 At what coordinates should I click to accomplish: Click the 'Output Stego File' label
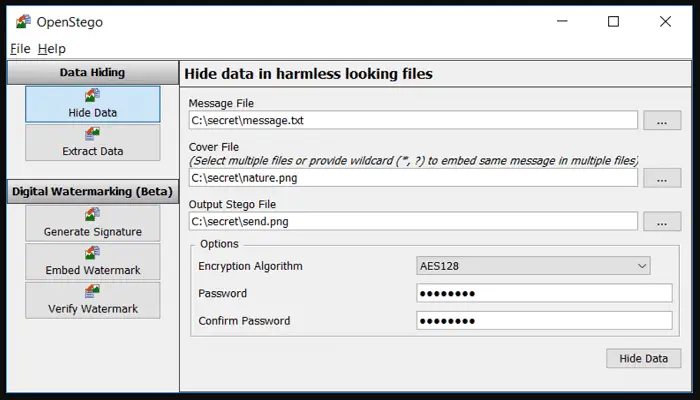click(232, 204)
